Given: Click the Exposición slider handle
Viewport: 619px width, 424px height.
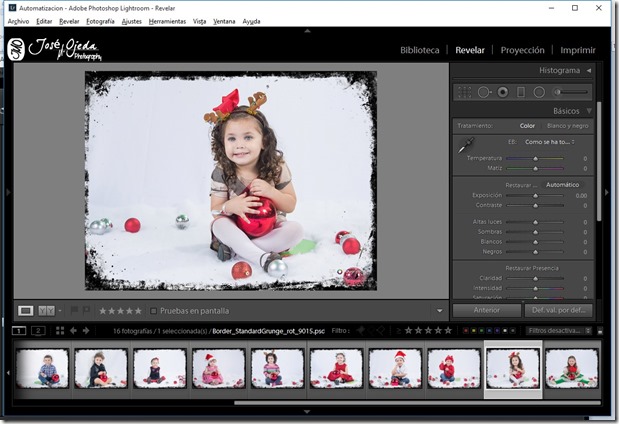Looking at the screenshot, I should pos(535,195).
